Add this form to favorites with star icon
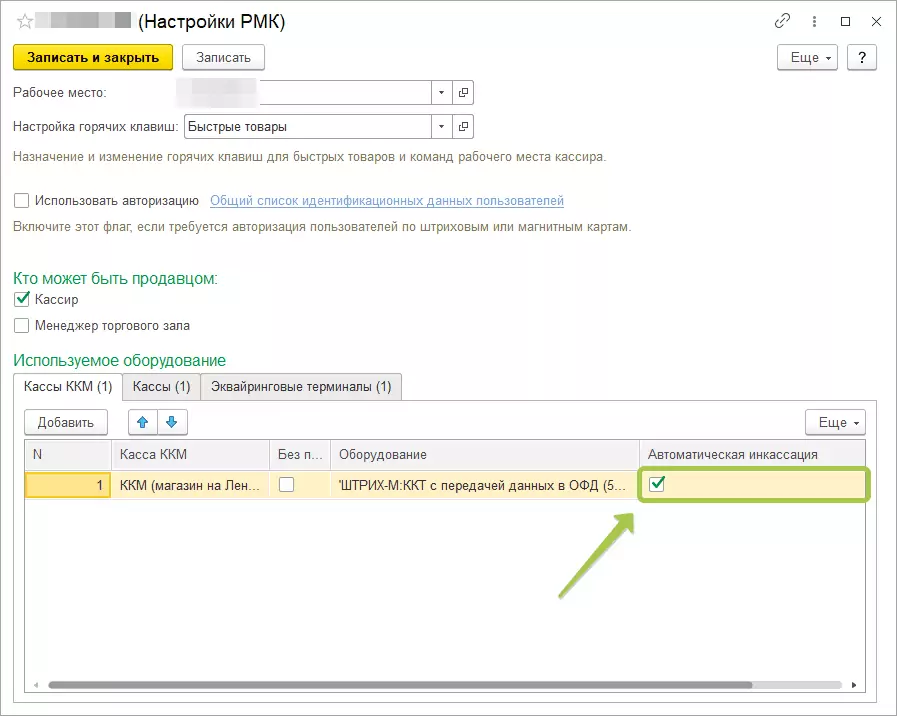Image resolution: width=897 pixels, height=716 pixels. [25, 21]
